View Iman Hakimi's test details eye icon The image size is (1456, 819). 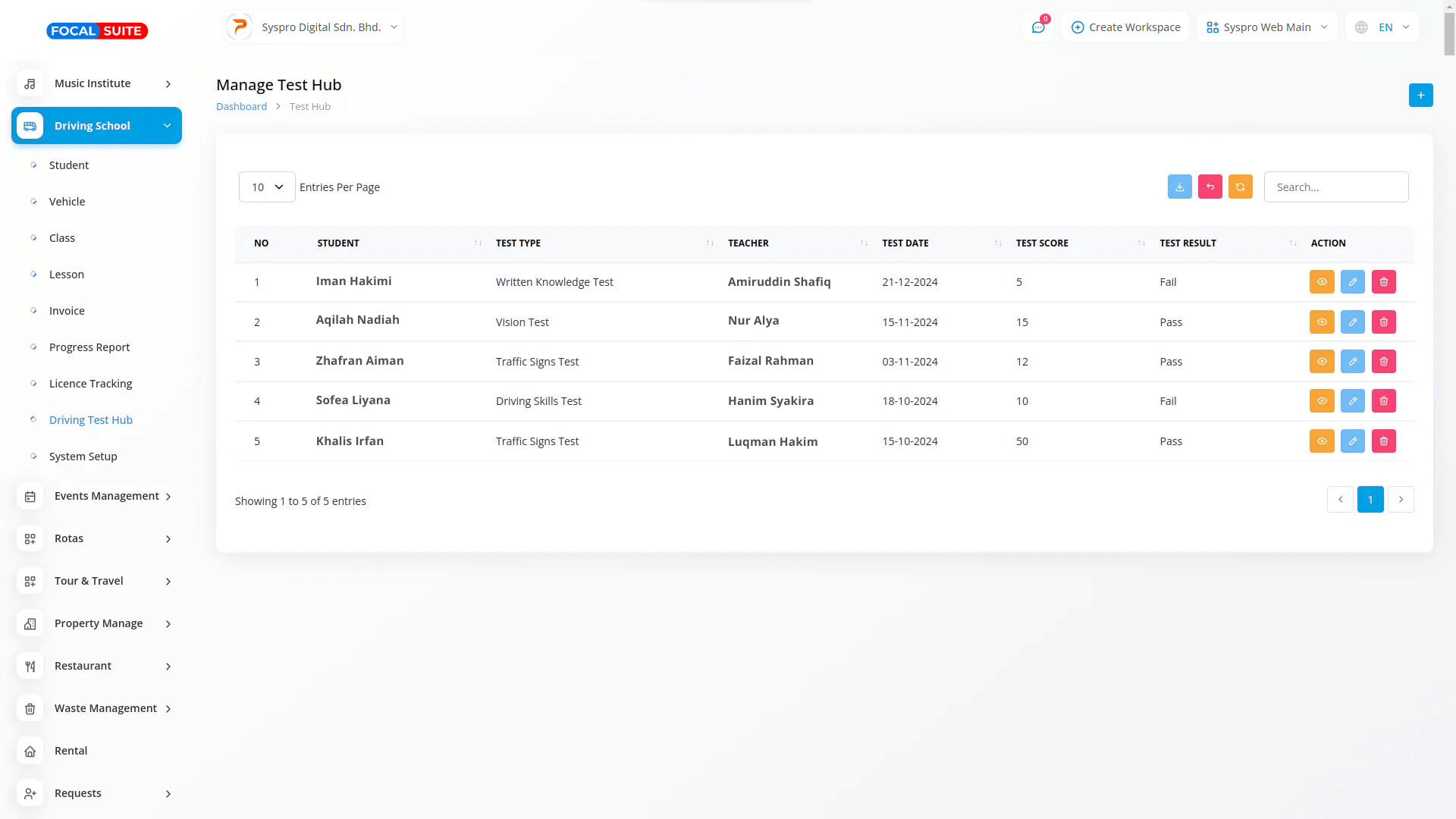(1321, 282)
